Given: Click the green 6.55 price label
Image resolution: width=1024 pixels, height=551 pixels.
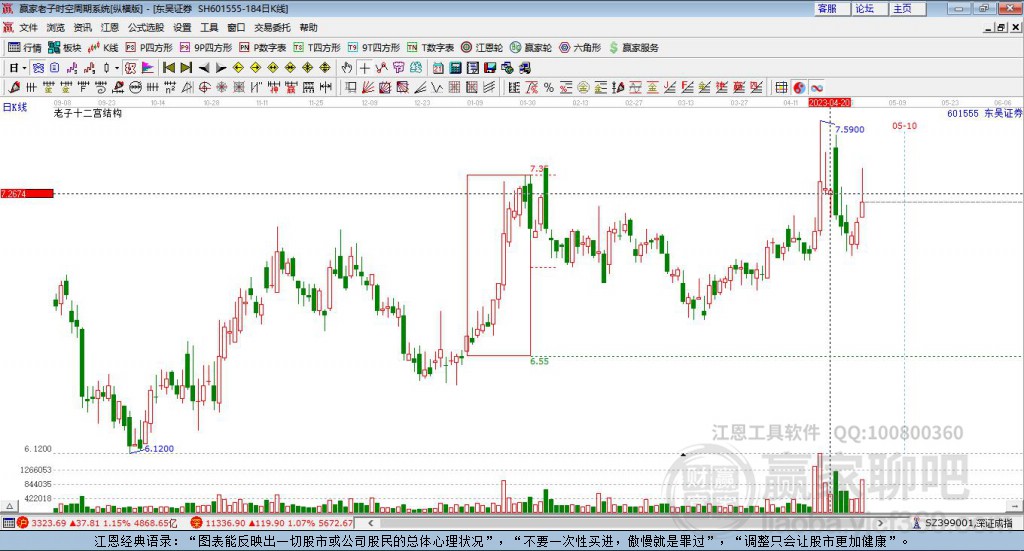Looking at the screenshot, I should (539, 361).
